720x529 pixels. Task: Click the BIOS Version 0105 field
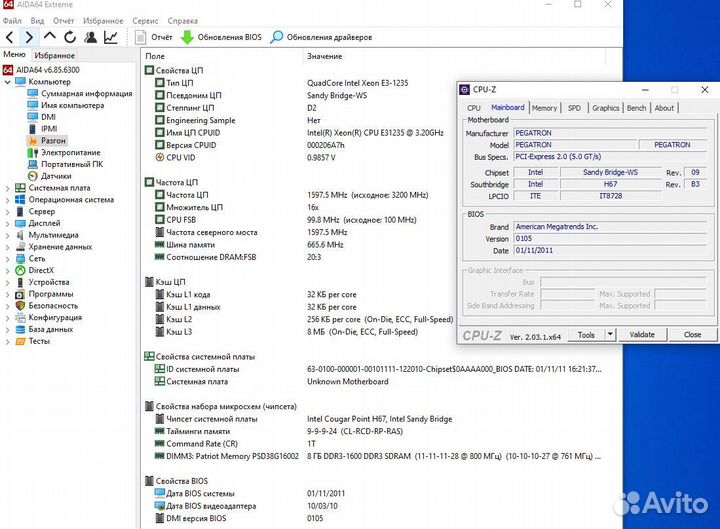point(610,238)
